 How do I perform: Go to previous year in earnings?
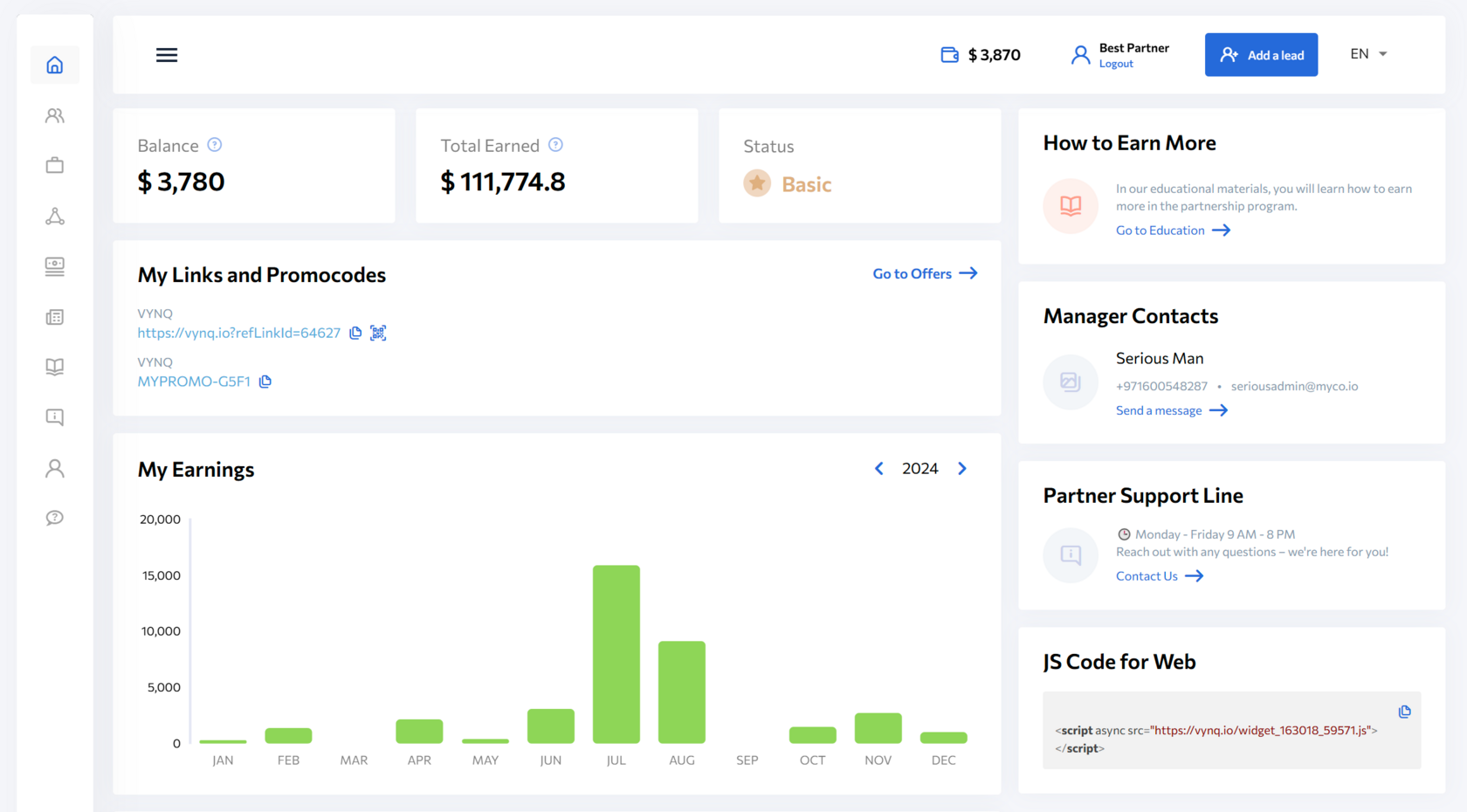879,469
